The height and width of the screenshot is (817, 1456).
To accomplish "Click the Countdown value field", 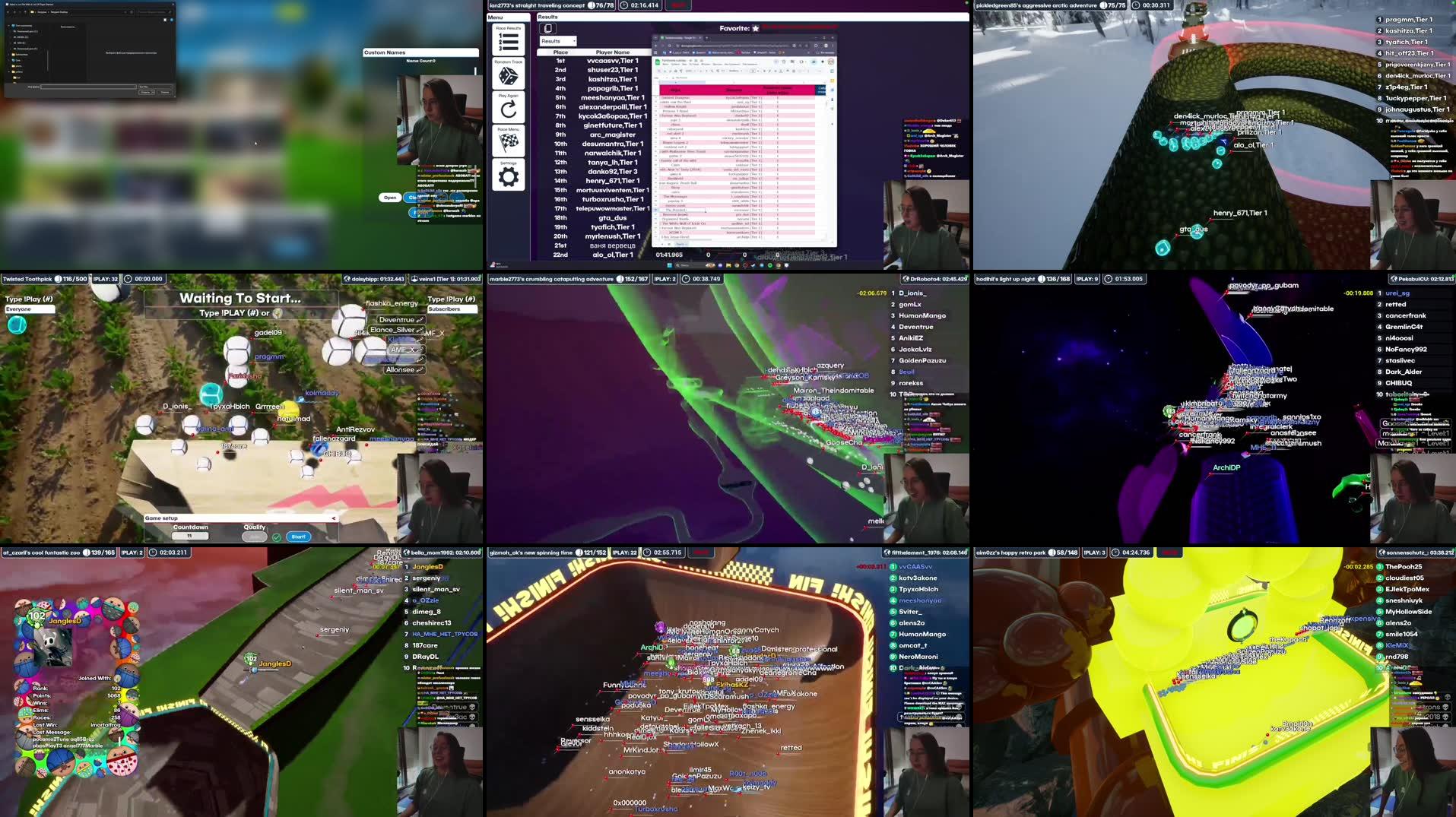I will (x=190, y=537).
